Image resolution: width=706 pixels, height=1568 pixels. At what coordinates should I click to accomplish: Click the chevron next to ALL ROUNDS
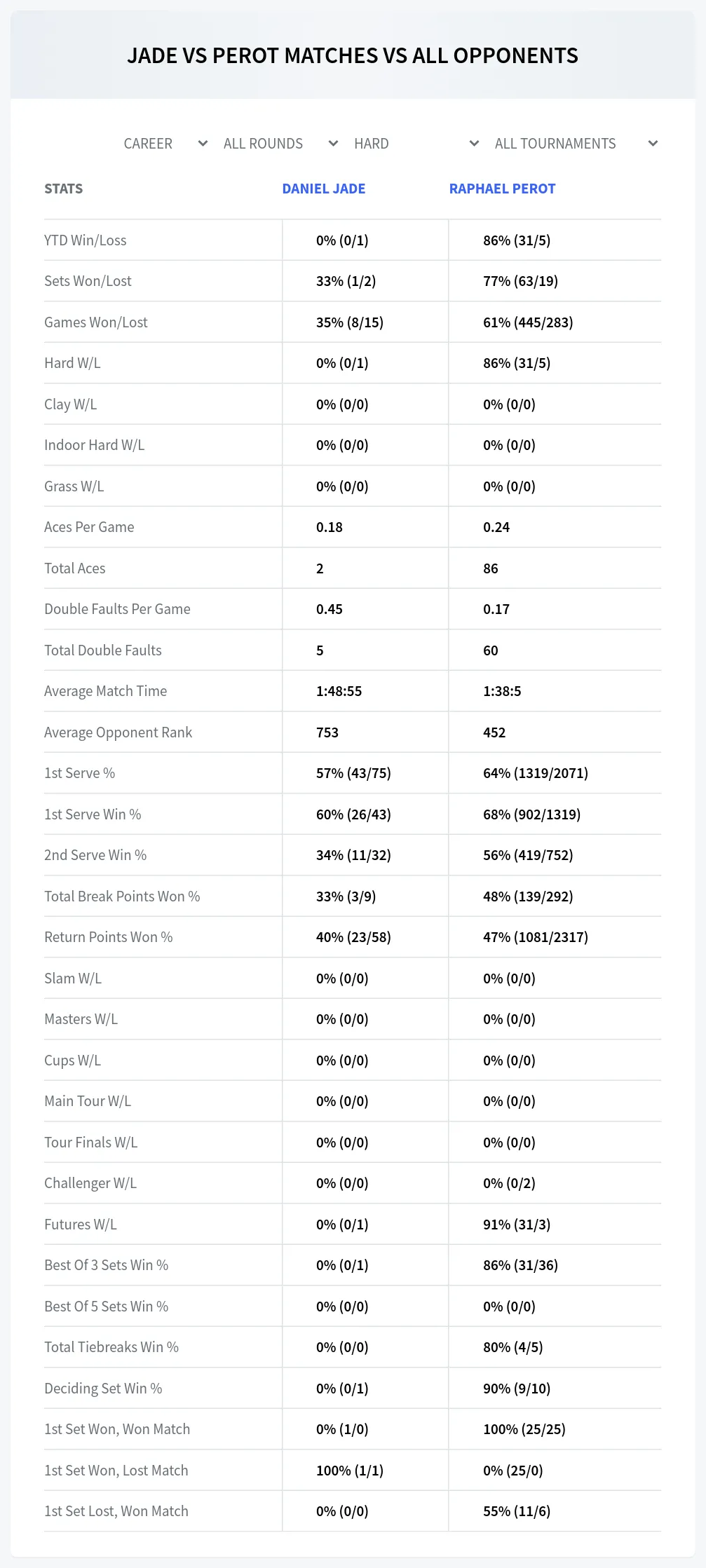click(333, 144)
